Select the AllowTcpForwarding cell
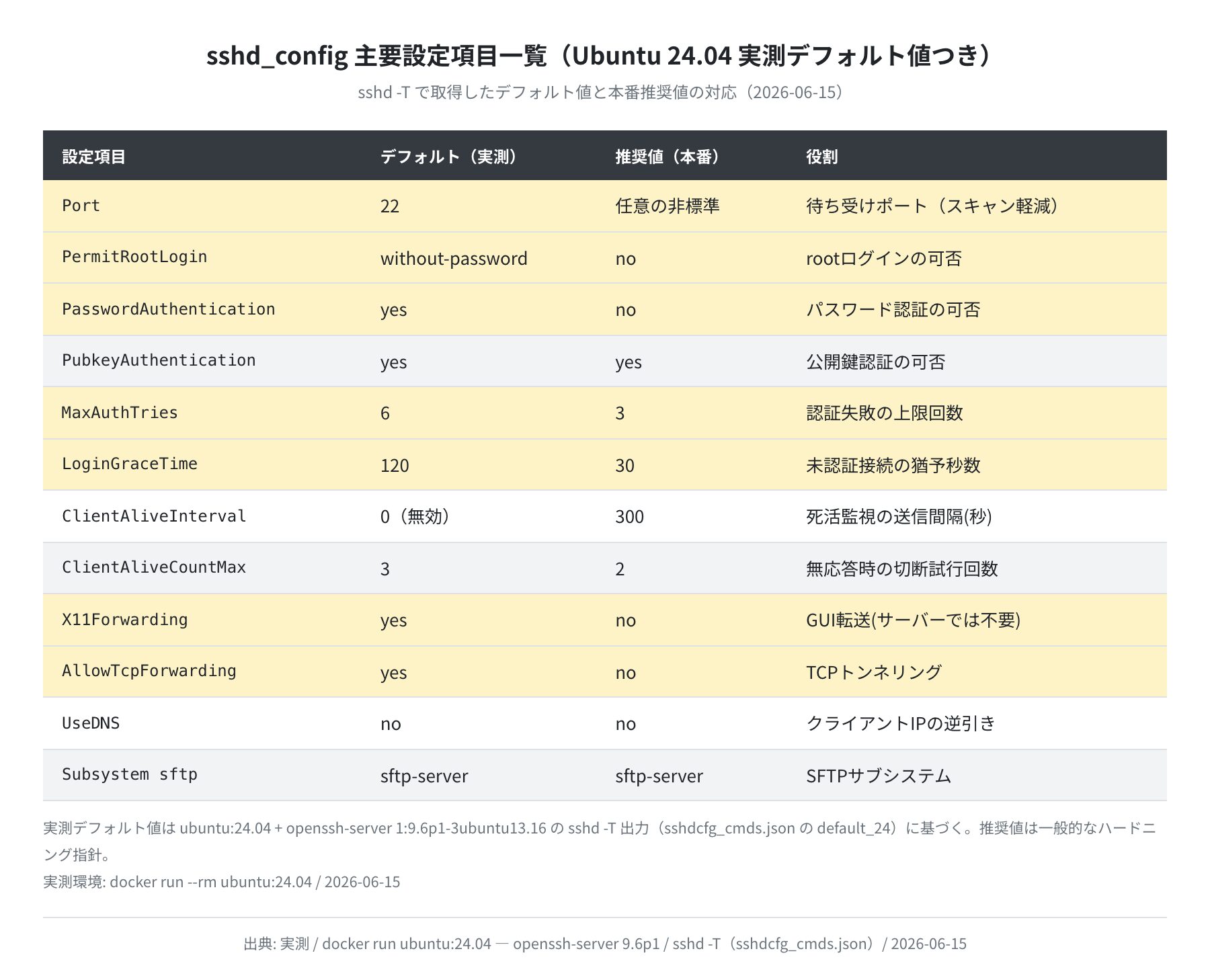 click(x=149, y=671)
